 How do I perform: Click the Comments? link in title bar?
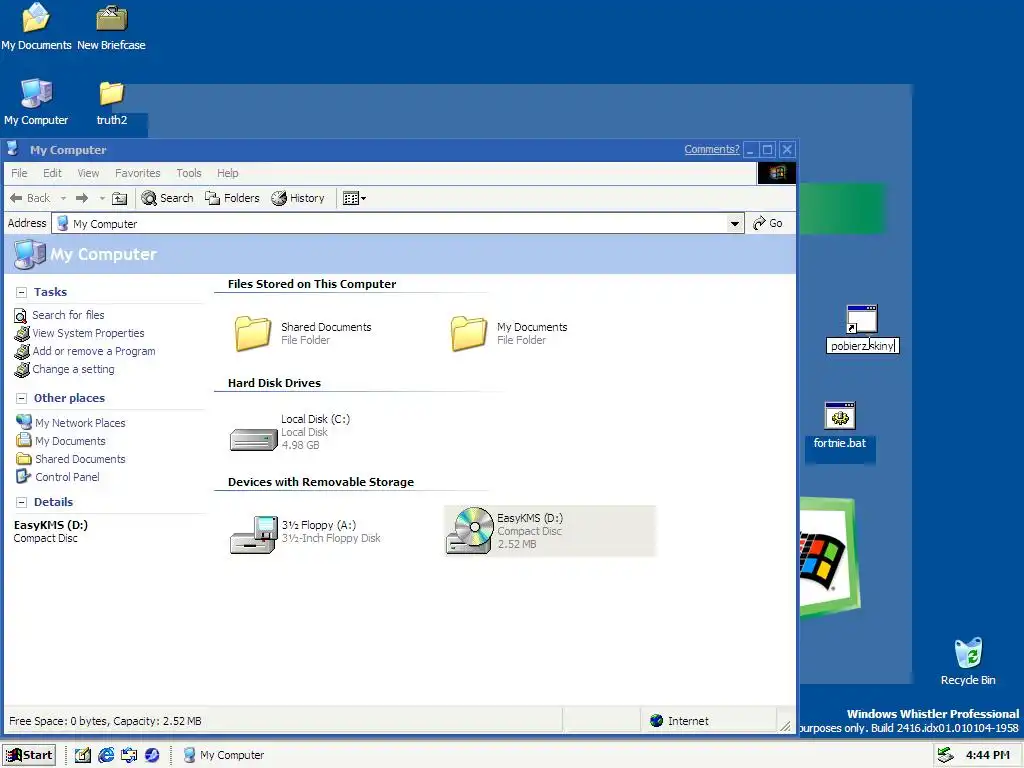(x=712, y=150)
